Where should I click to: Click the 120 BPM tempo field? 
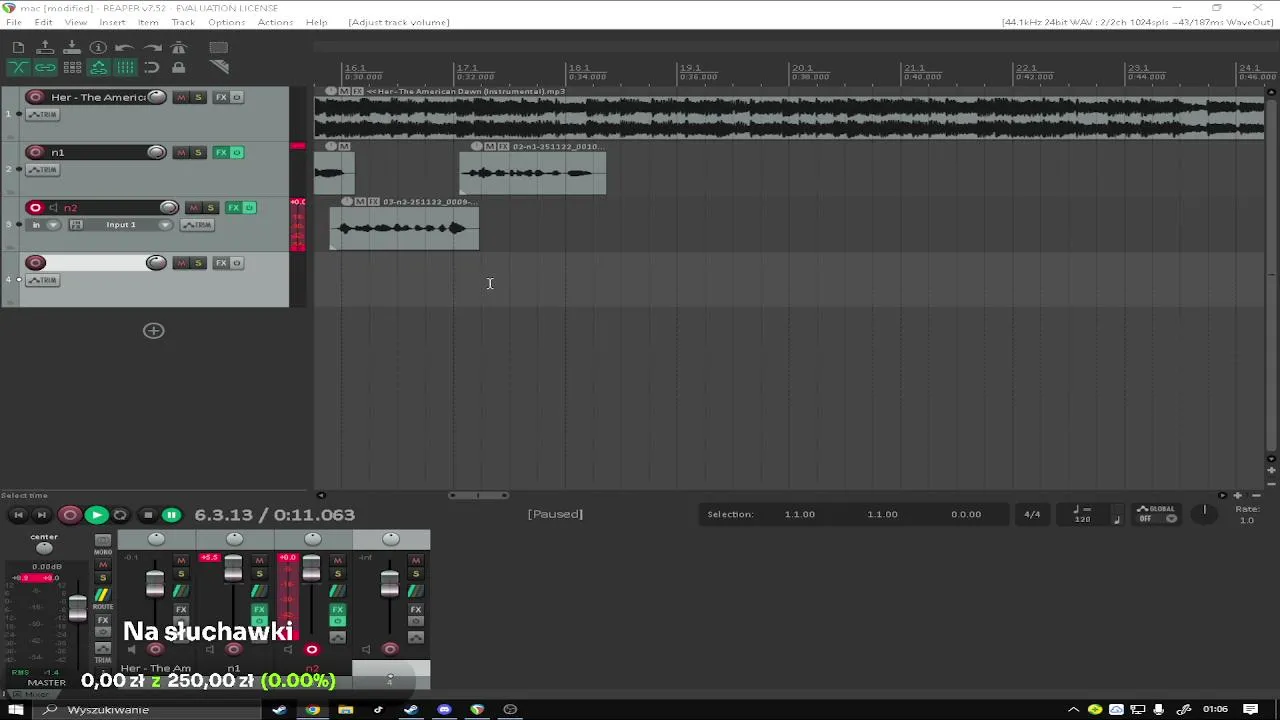pos(1082,514)
